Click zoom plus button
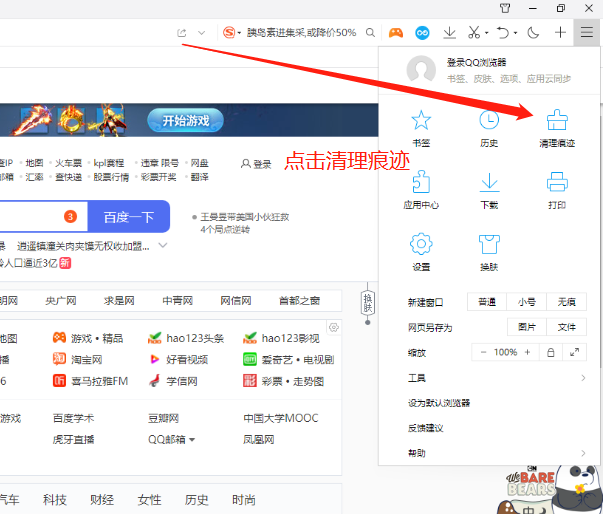603x514 pixels. click(x=527, y=352)
